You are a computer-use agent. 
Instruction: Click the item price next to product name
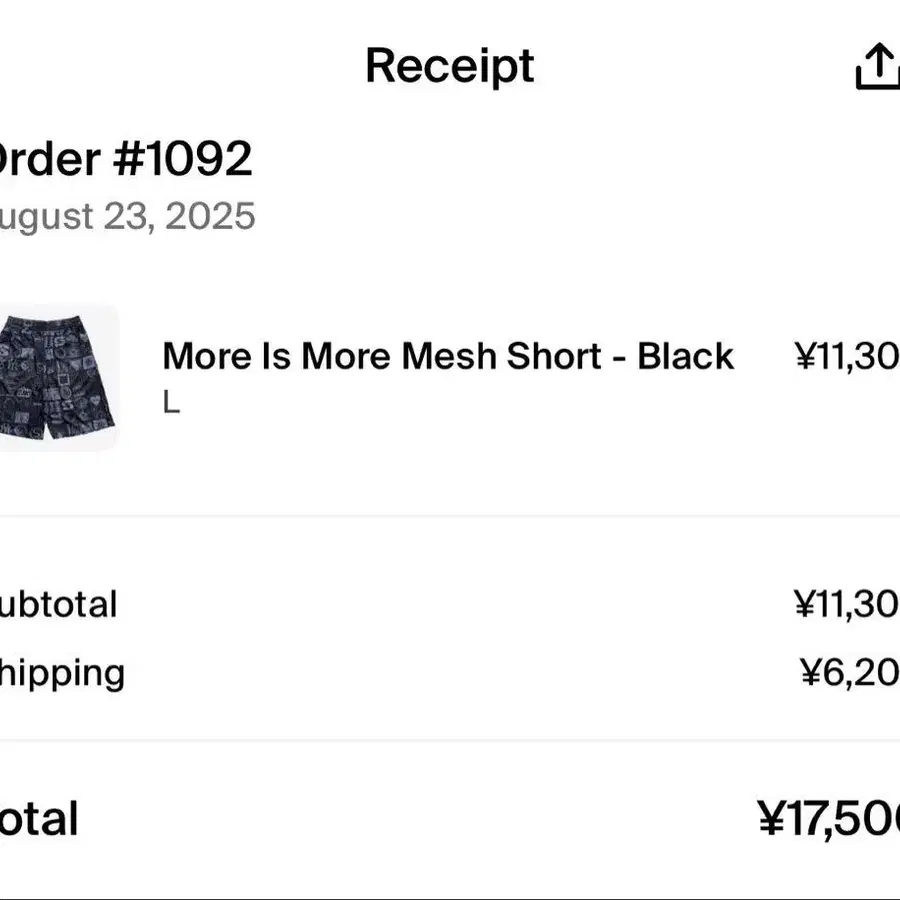(x=847, y=356)
